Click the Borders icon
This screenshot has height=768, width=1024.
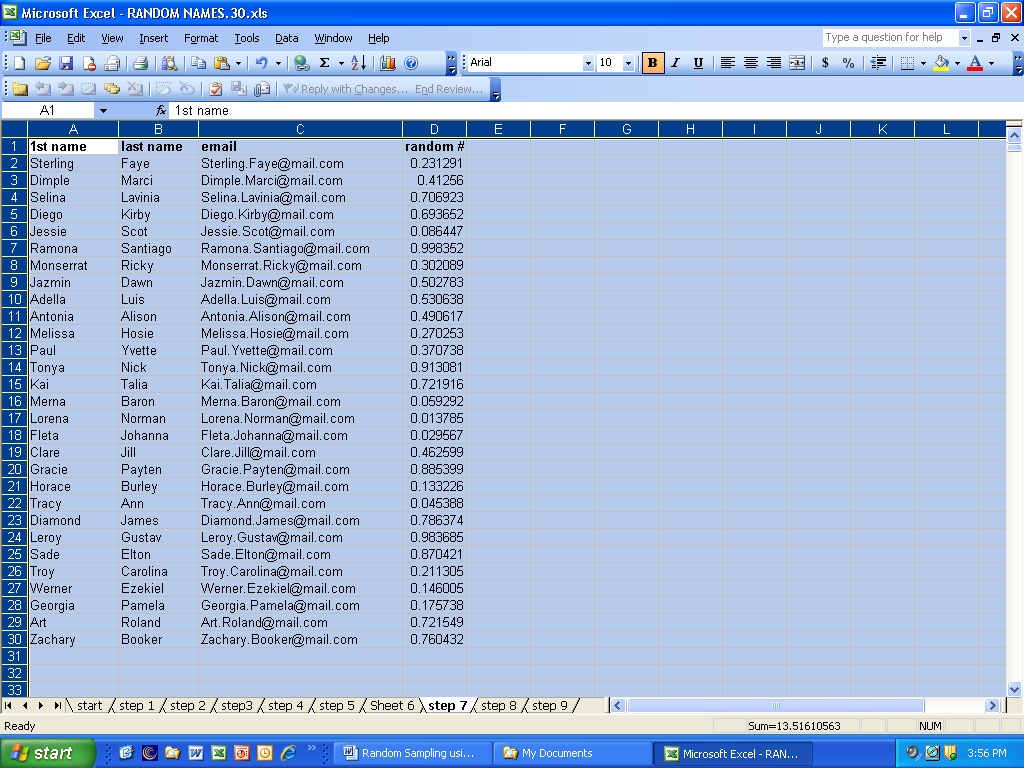(x=907, y=63)
